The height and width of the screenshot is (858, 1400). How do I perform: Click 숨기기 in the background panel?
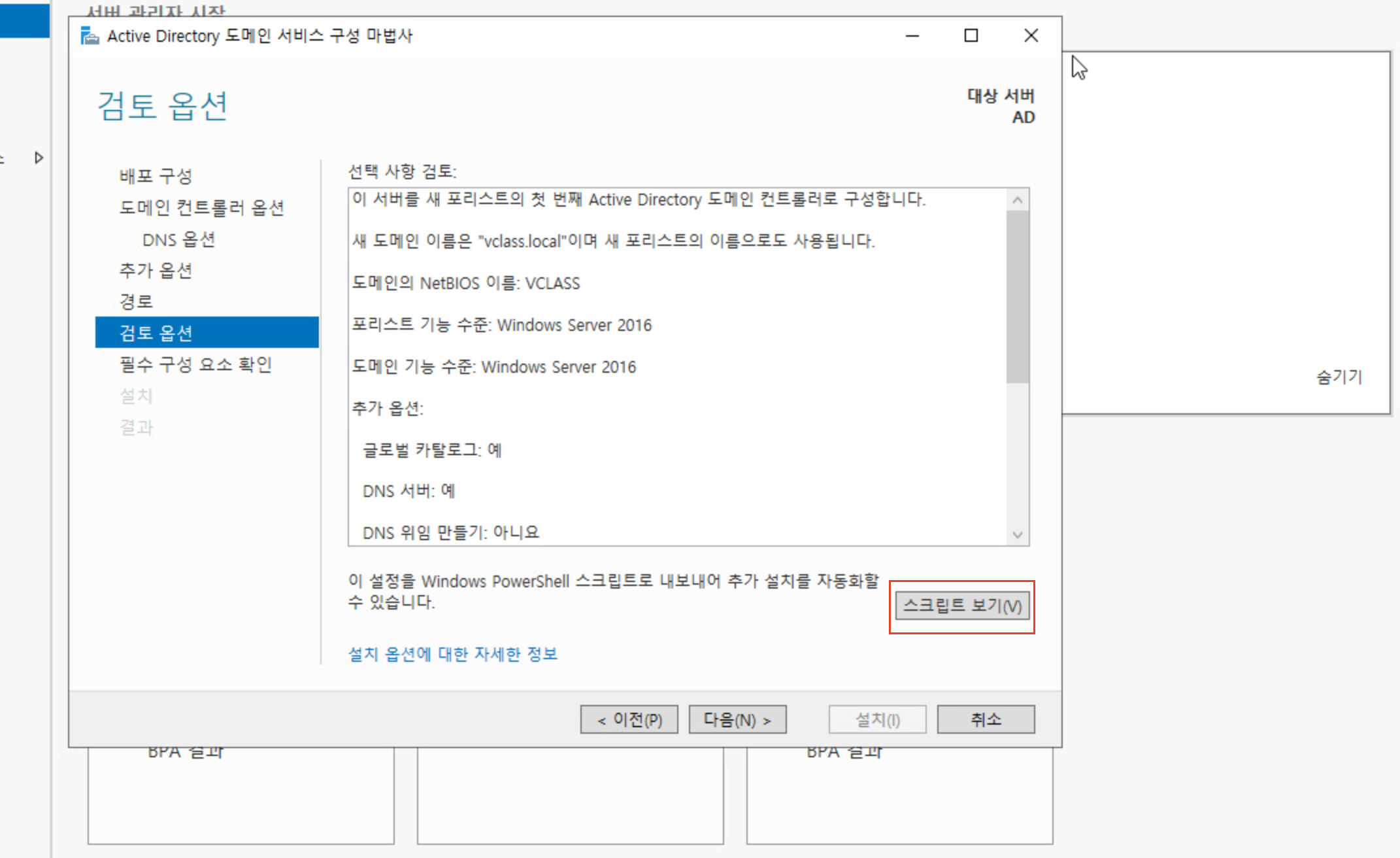(1339, 377)
